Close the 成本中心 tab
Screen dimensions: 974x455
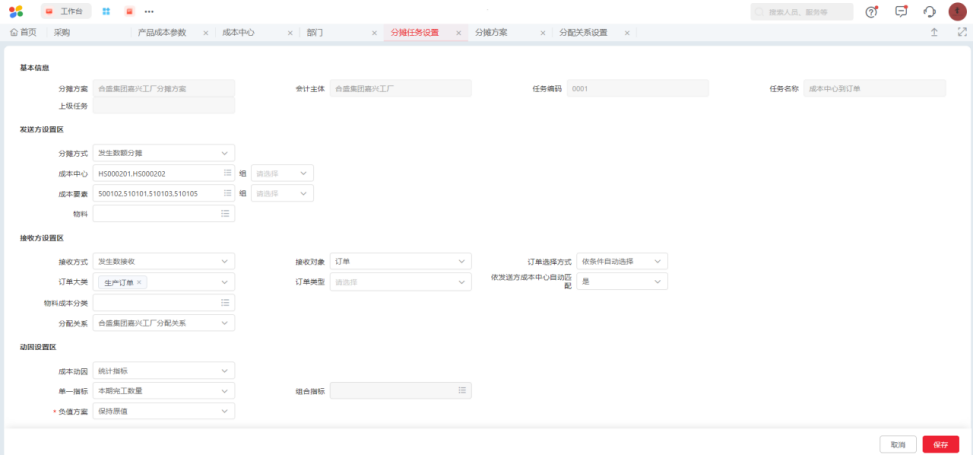pos(289,33)
